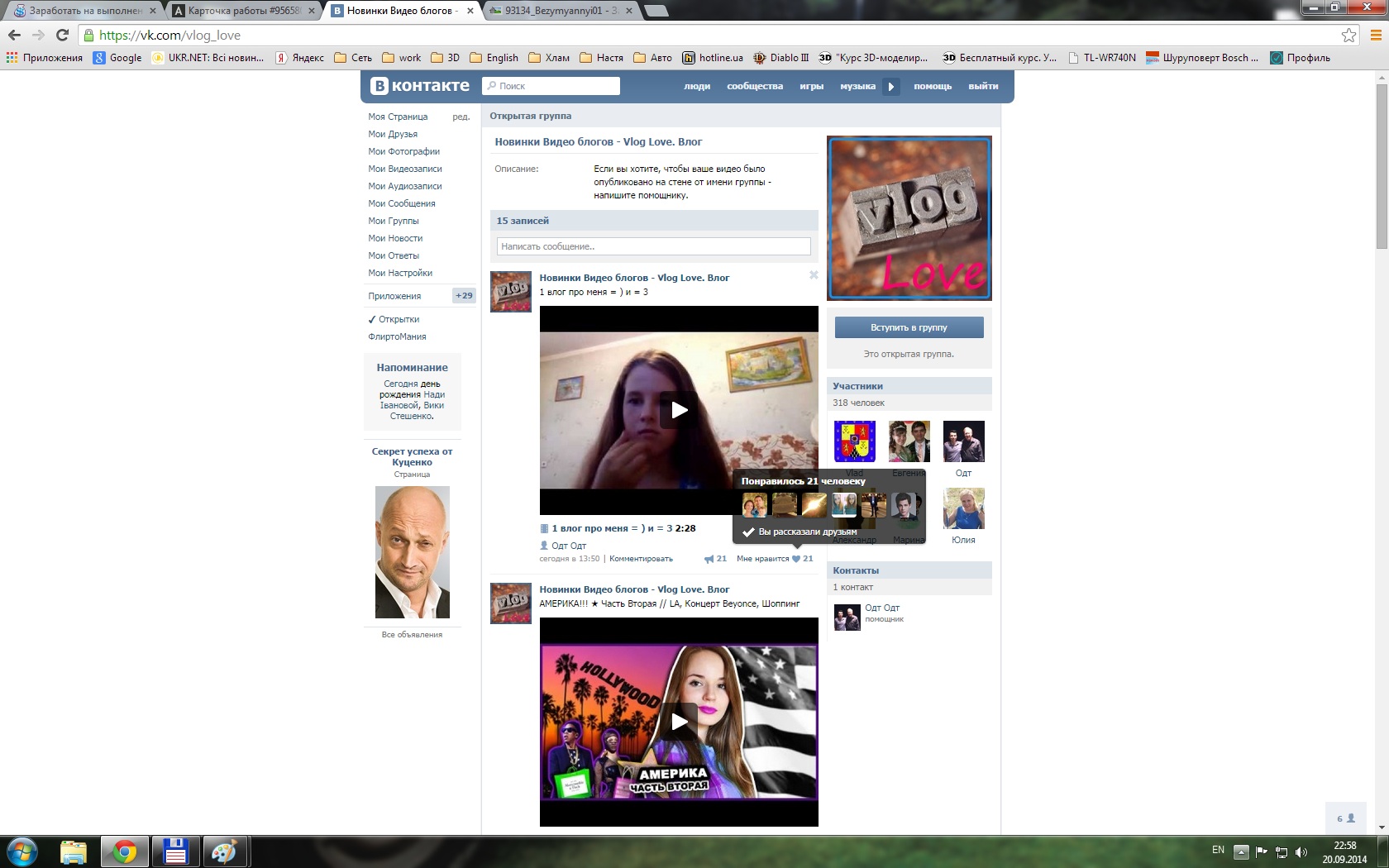1389x868 pixels.
Task: Open the Настя bookmarks folder
Action: (602, 58)
